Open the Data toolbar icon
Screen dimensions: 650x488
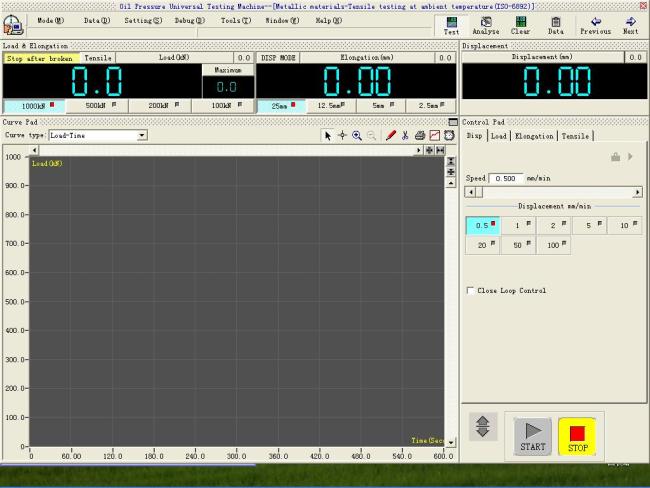pyautogui.click(x=555, y=24)
